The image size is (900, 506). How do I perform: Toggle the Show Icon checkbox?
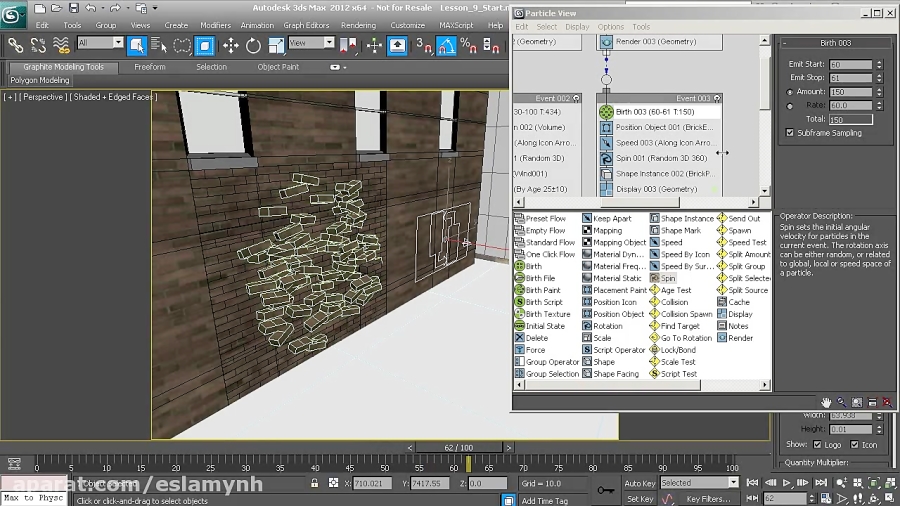[x=855, y=445]
